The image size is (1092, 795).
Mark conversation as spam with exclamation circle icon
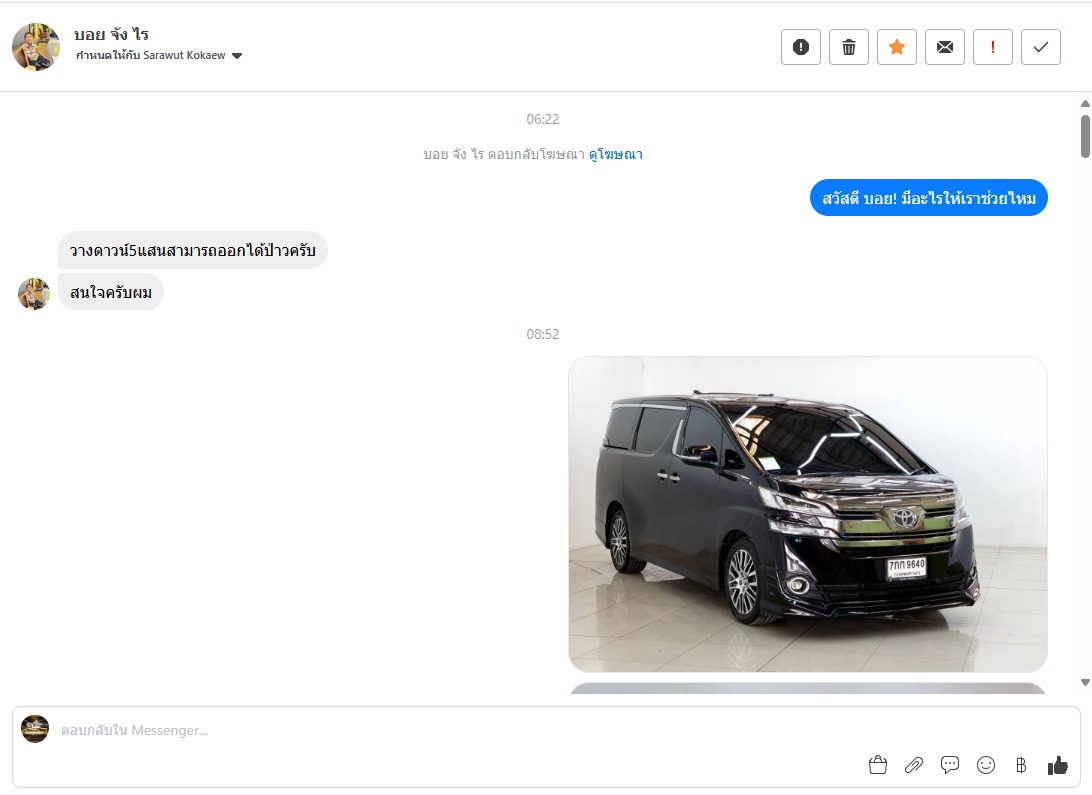pyautogui.click(x=801, y=47)
